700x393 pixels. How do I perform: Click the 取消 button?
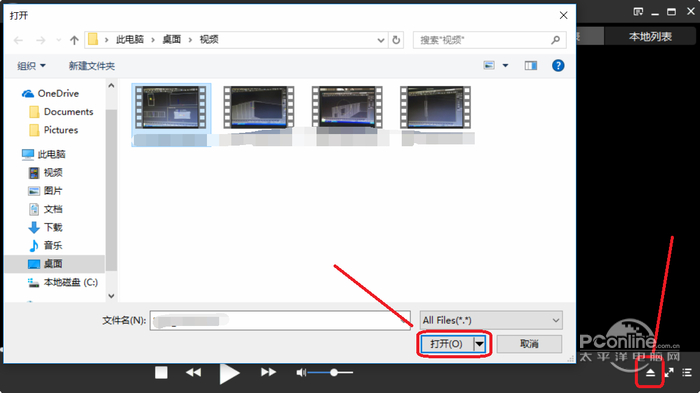[x=529, y=344]
